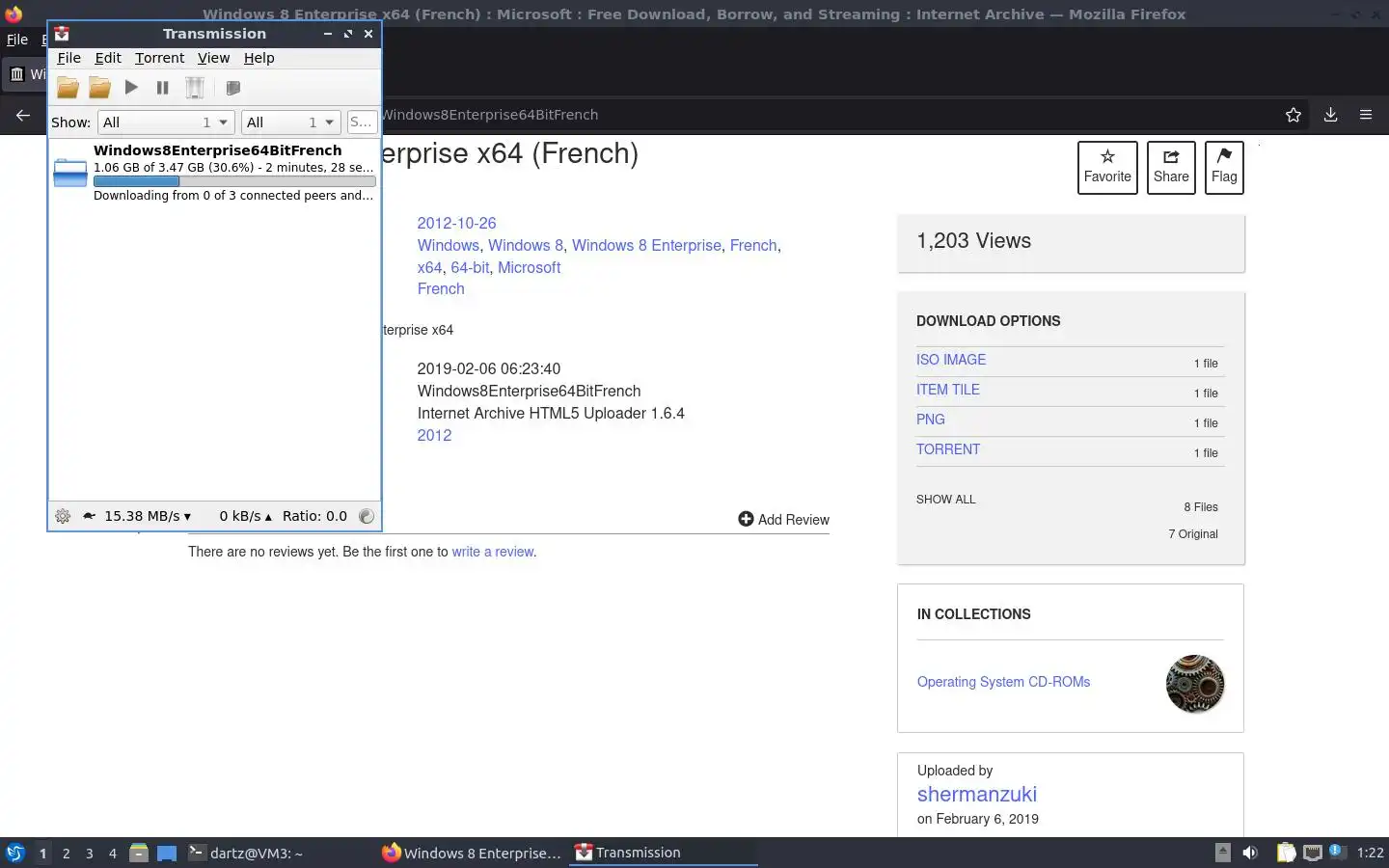
Task: Download the ISO IMAGE option
Action: pos(951,360)
